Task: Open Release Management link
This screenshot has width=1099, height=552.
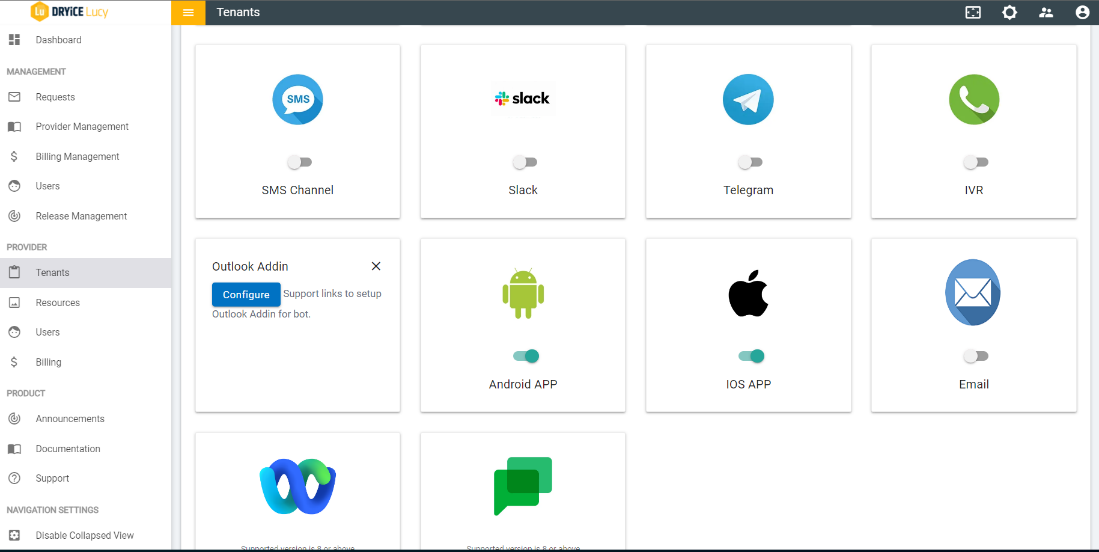Action: pyautogui.click(x=81, y=216)
